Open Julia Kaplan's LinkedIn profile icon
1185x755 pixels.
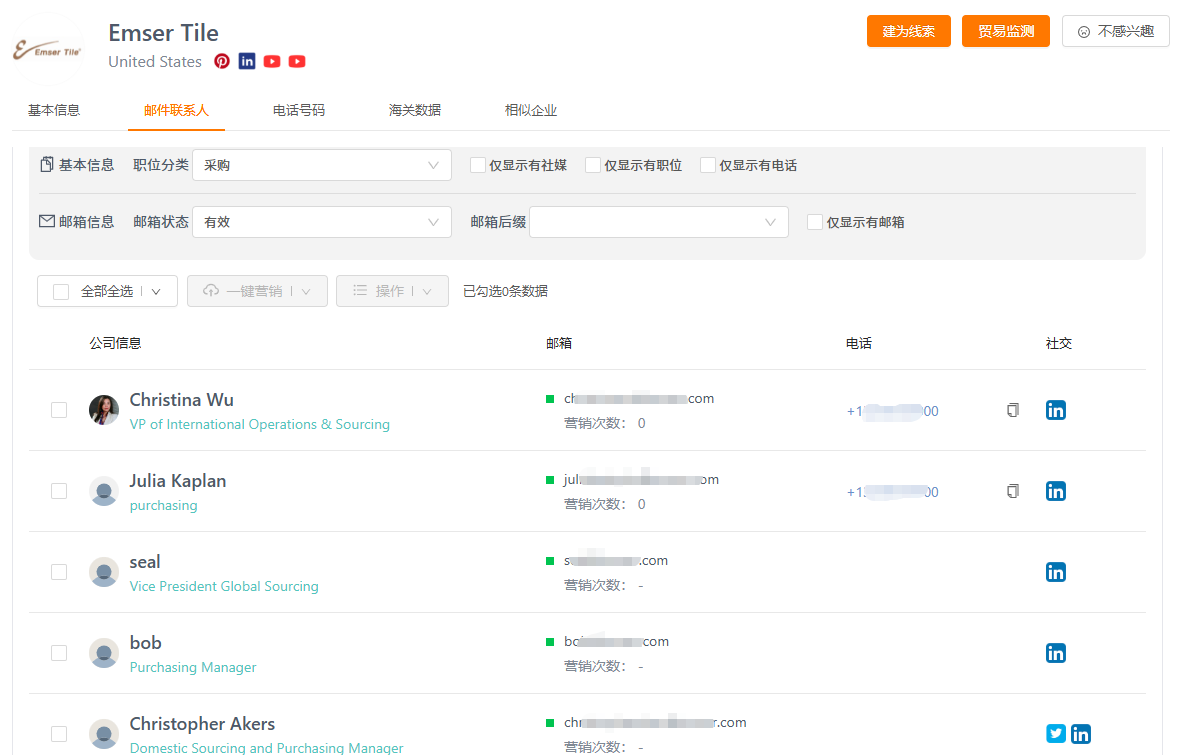(1056, 491)
